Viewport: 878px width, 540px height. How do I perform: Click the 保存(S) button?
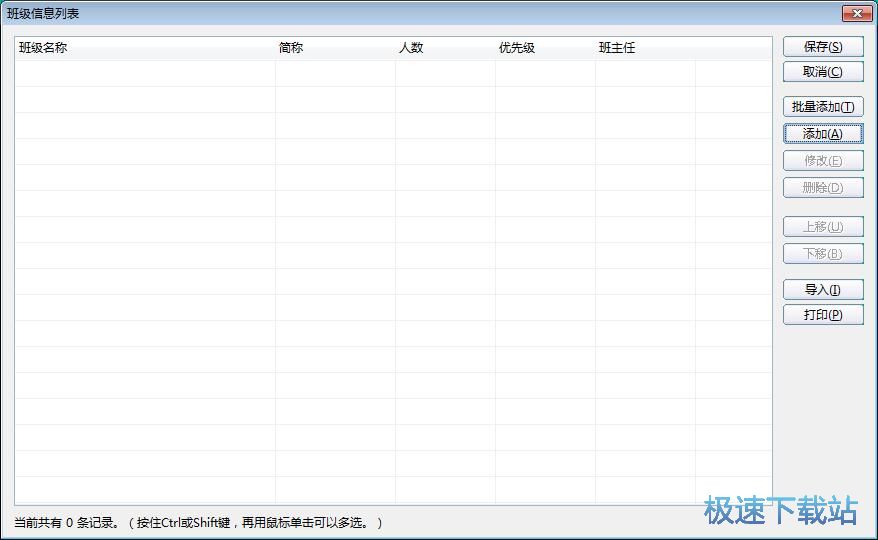pyautogui.click(x=823, y=46)
